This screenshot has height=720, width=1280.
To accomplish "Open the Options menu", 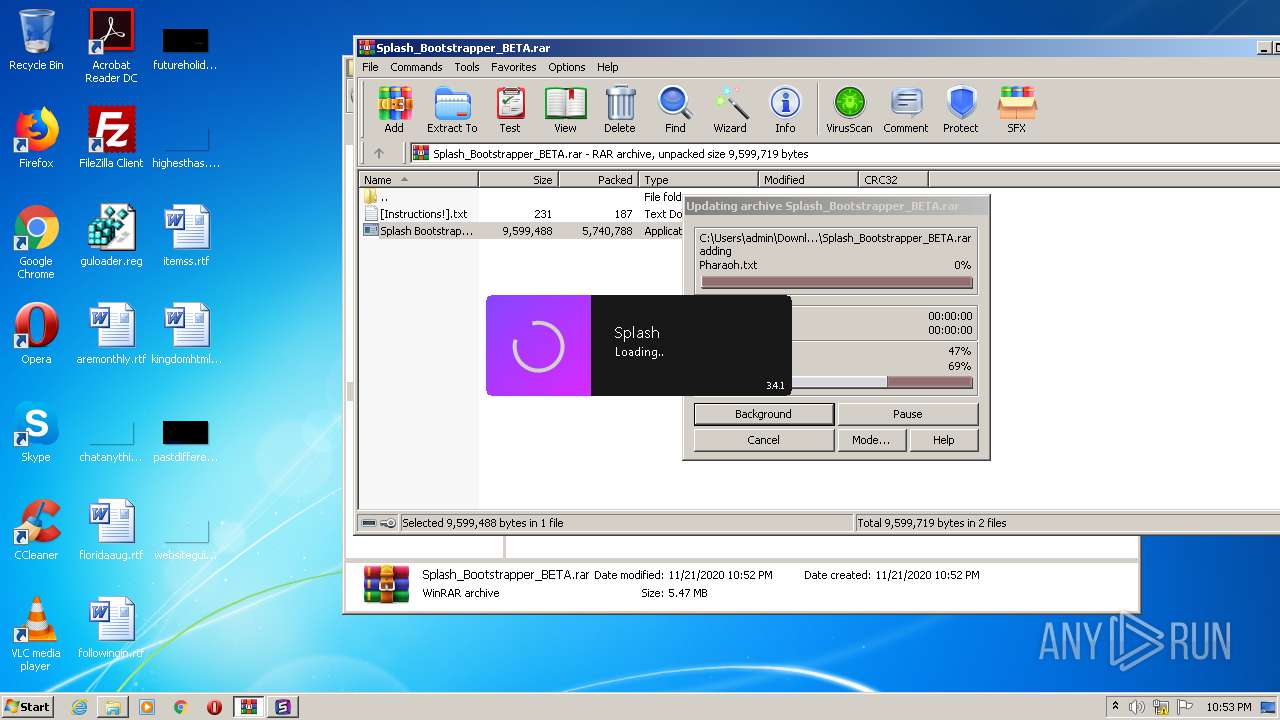I will coord(566,67).
